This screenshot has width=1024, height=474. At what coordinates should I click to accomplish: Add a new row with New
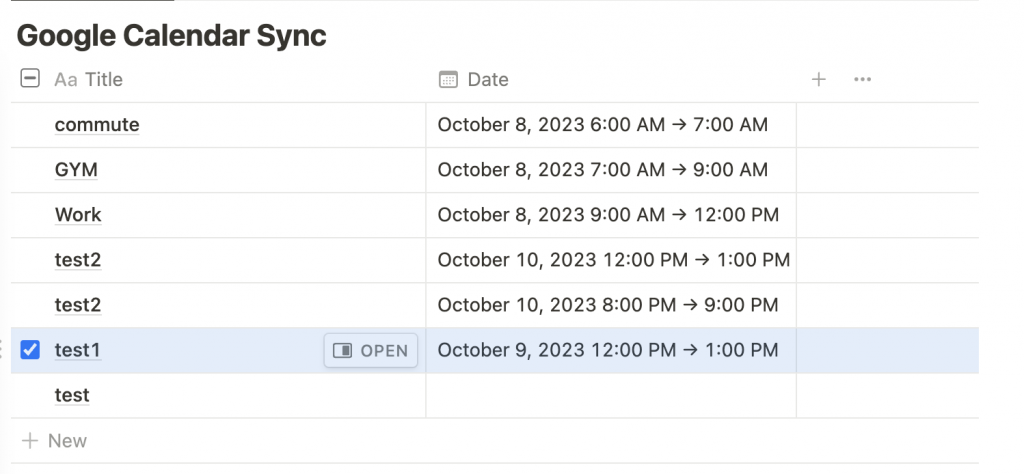[x=67, y=441]
